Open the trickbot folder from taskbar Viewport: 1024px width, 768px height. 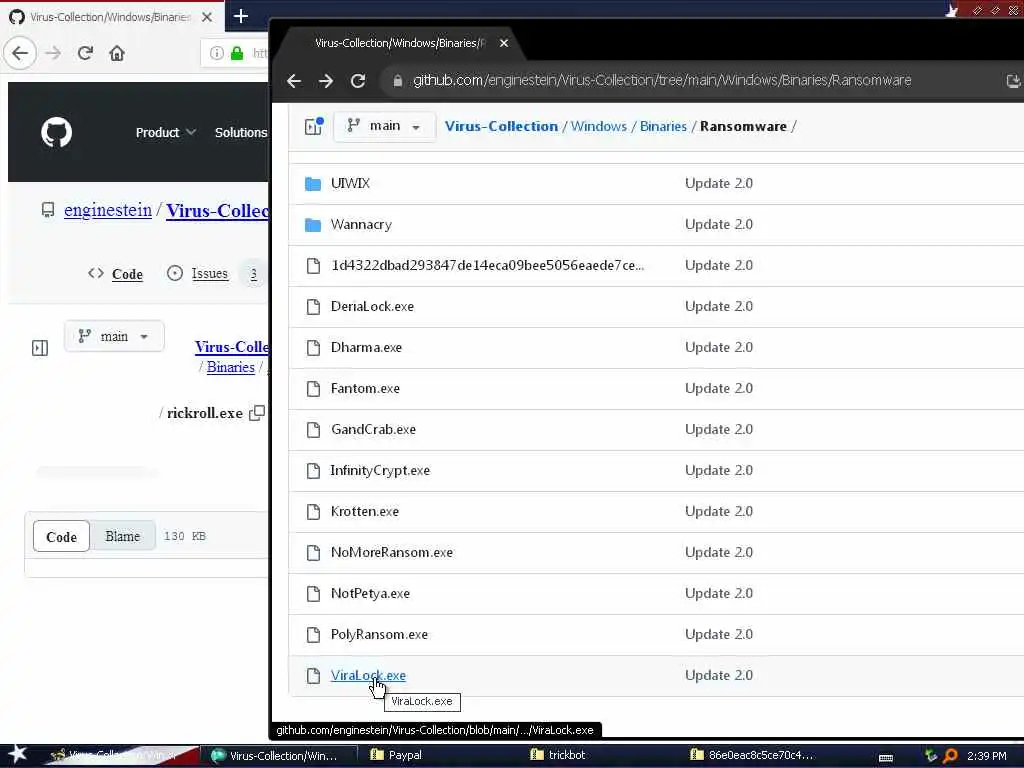[x=558, y=755]
